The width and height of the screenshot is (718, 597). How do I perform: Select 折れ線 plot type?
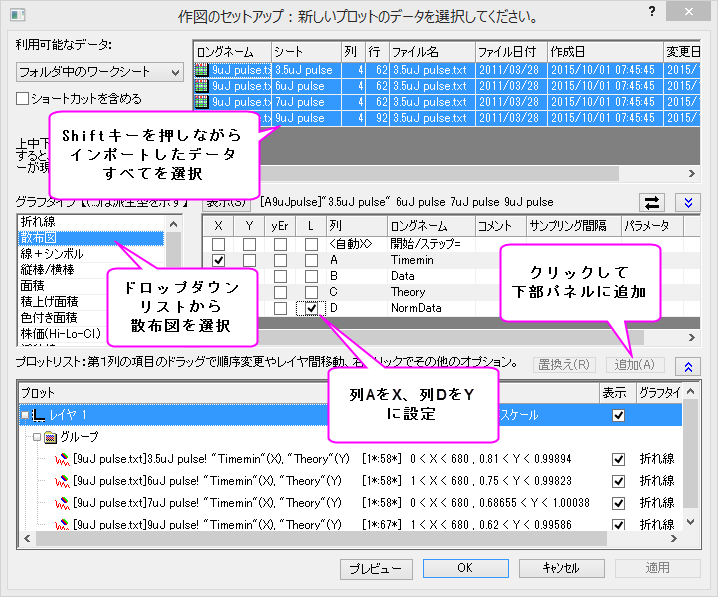pos(92,222)
